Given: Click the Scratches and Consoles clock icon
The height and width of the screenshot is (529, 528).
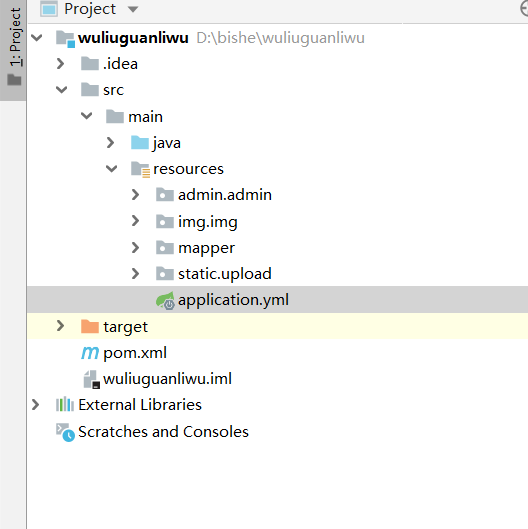Looking at the screenshot, I should click(65, 432).
